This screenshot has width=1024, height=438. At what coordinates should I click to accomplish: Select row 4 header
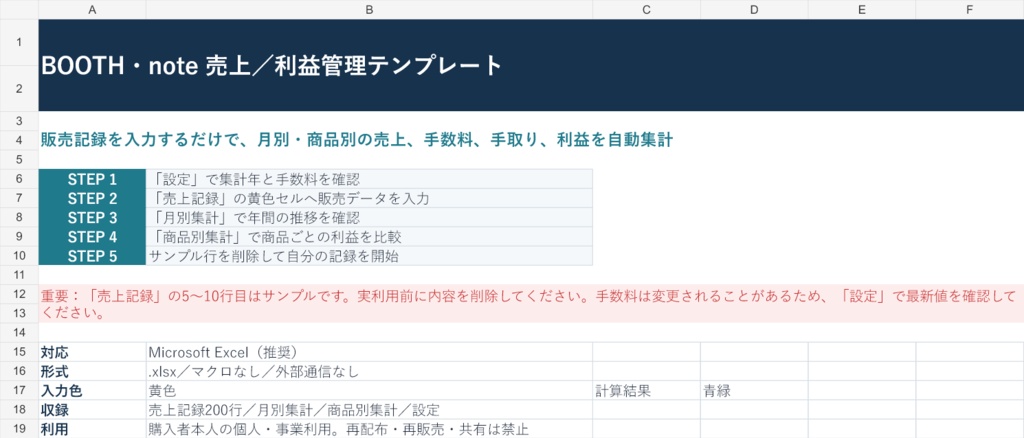19,140
